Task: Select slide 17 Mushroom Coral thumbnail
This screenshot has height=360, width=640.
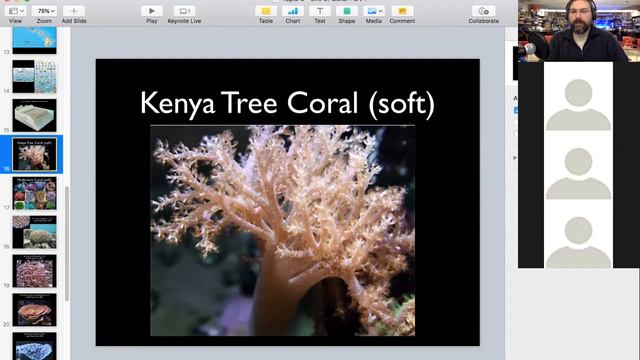Action: [34, 193]
